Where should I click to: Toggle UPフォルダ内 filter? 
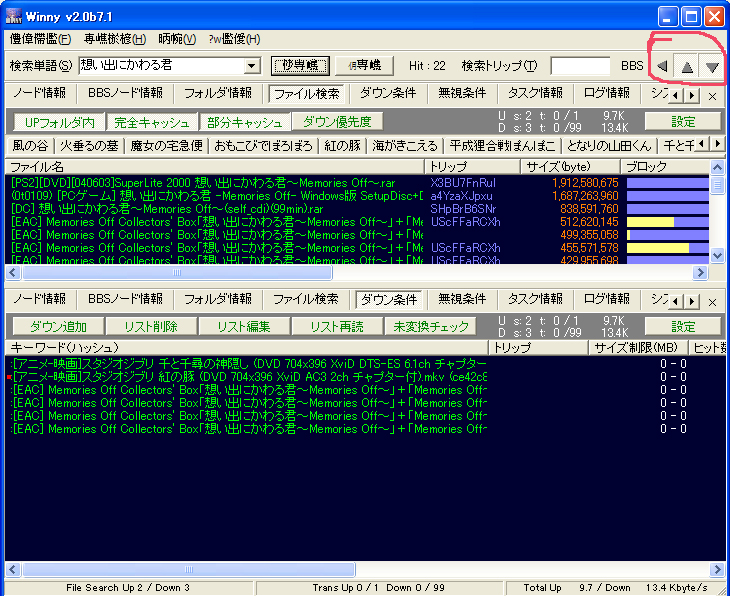pos(59,122)
